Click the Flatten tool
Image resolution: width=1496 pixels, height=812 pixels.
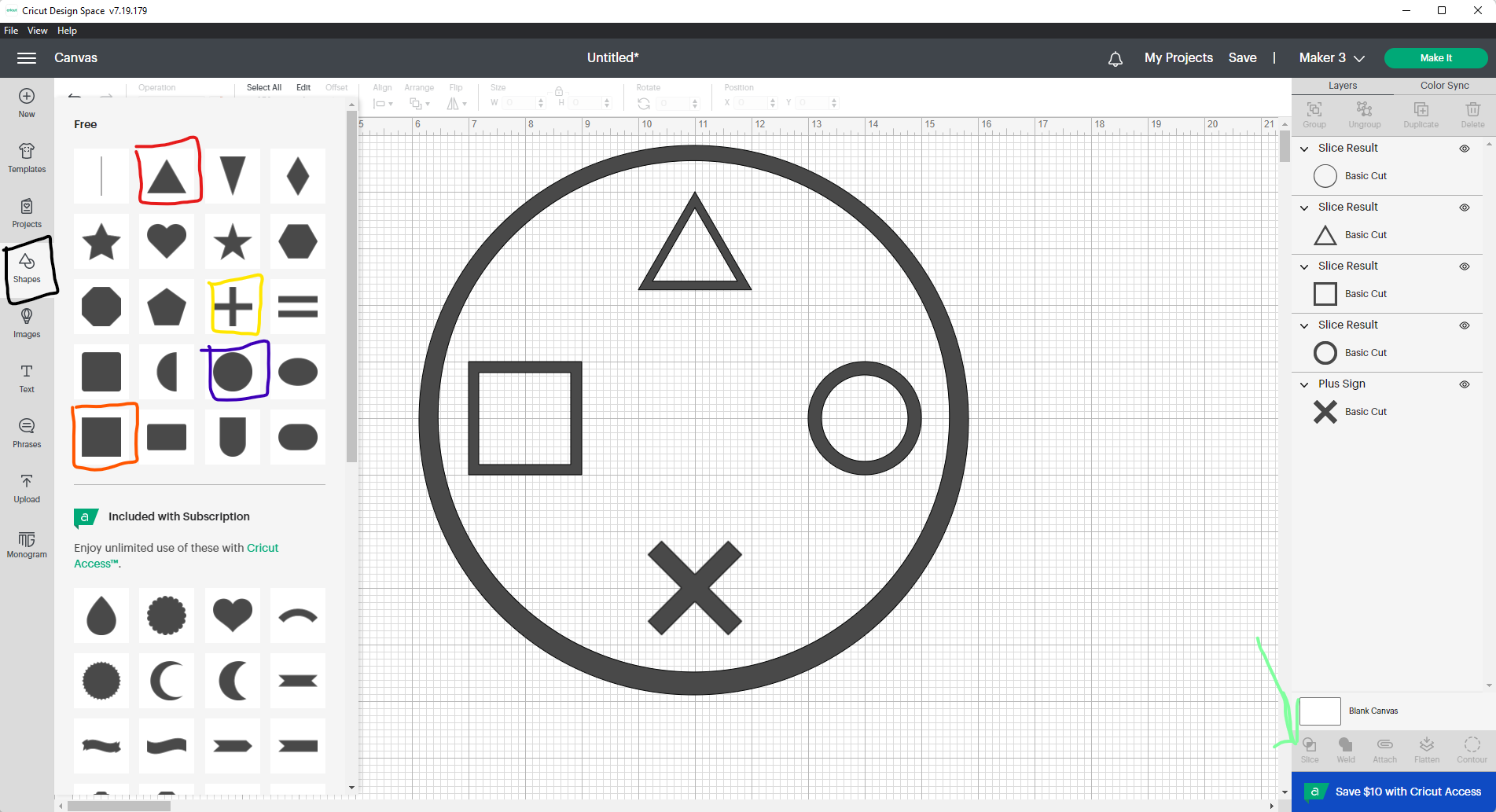click(x=1427, y=750)
